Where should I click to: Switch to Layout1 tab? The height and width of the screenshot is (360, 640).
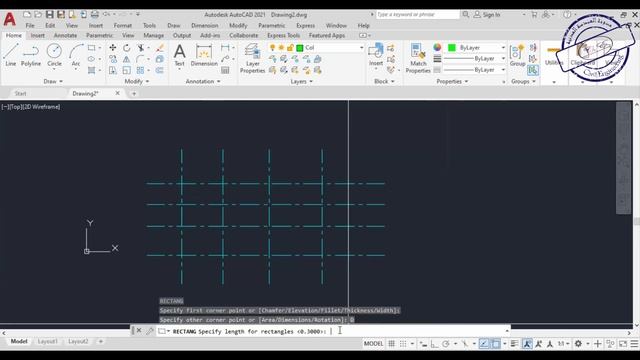[x=47, y=341]
